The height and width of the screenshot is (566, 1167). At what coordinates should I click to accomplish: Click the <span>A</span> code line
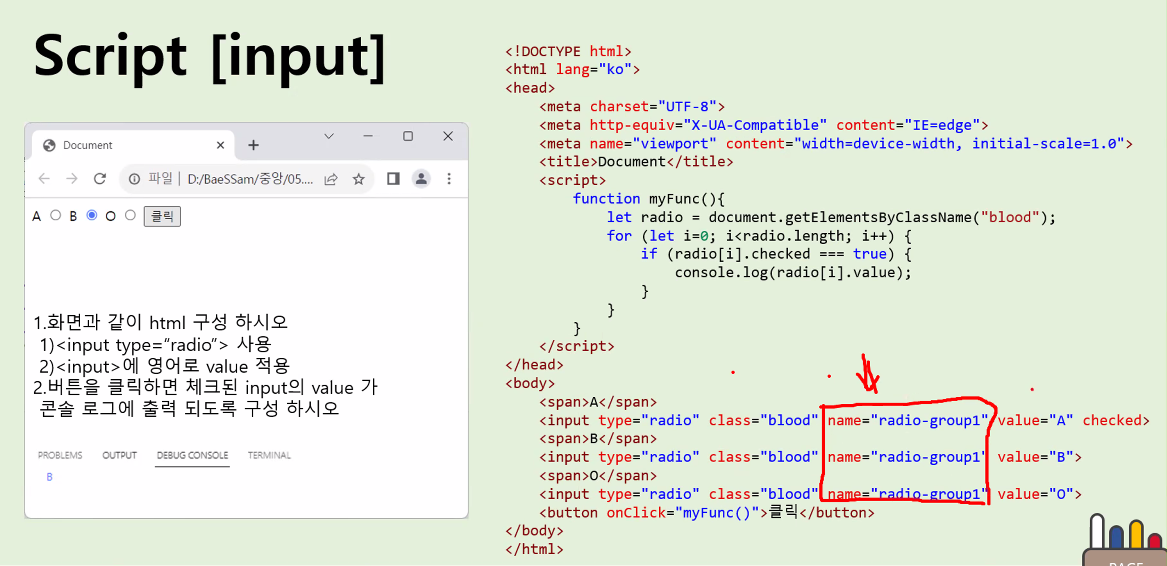click(598, 402)
